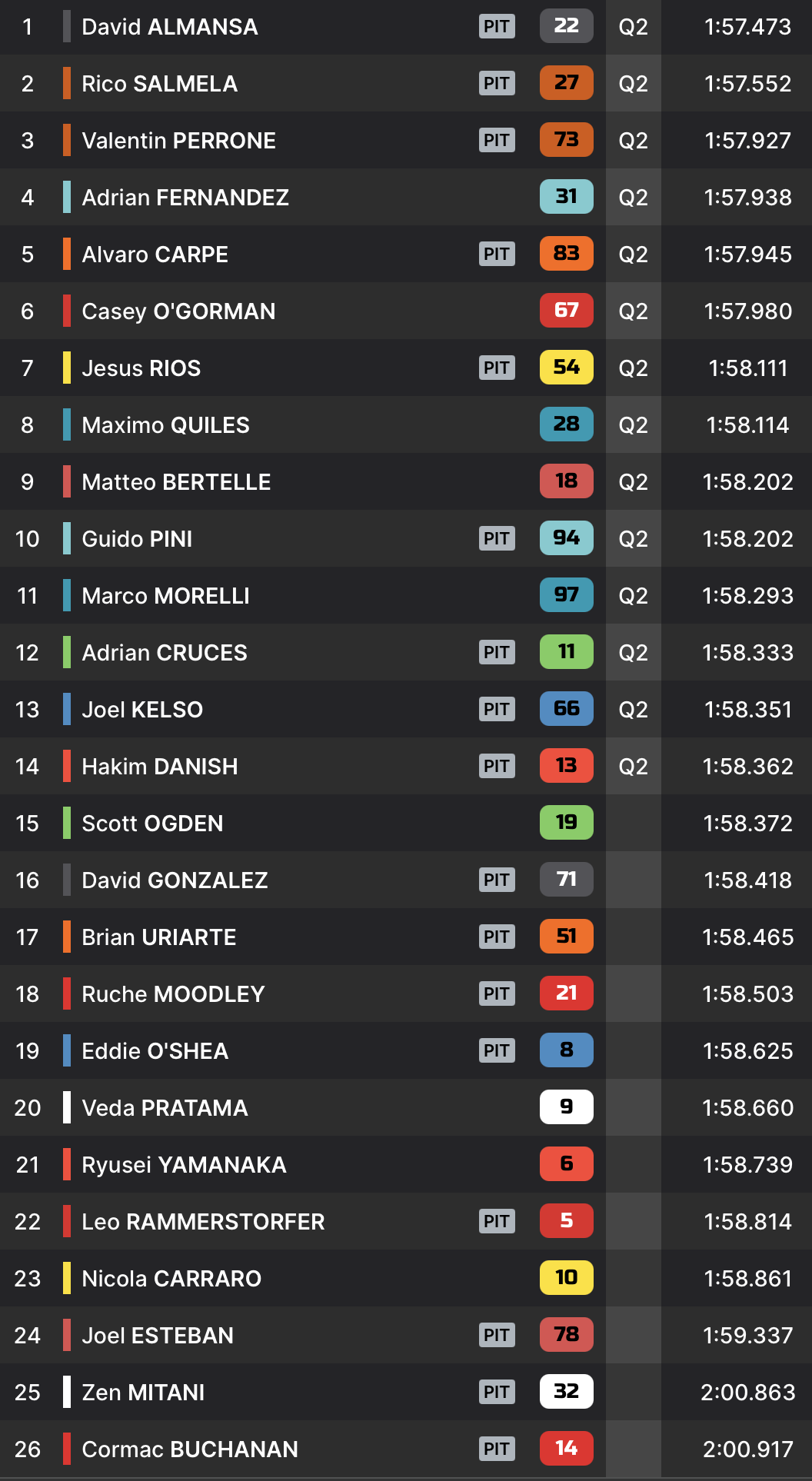Open Leo RAMMERSTORFER rider entry
The image size is (812, 1481).
406,1221
